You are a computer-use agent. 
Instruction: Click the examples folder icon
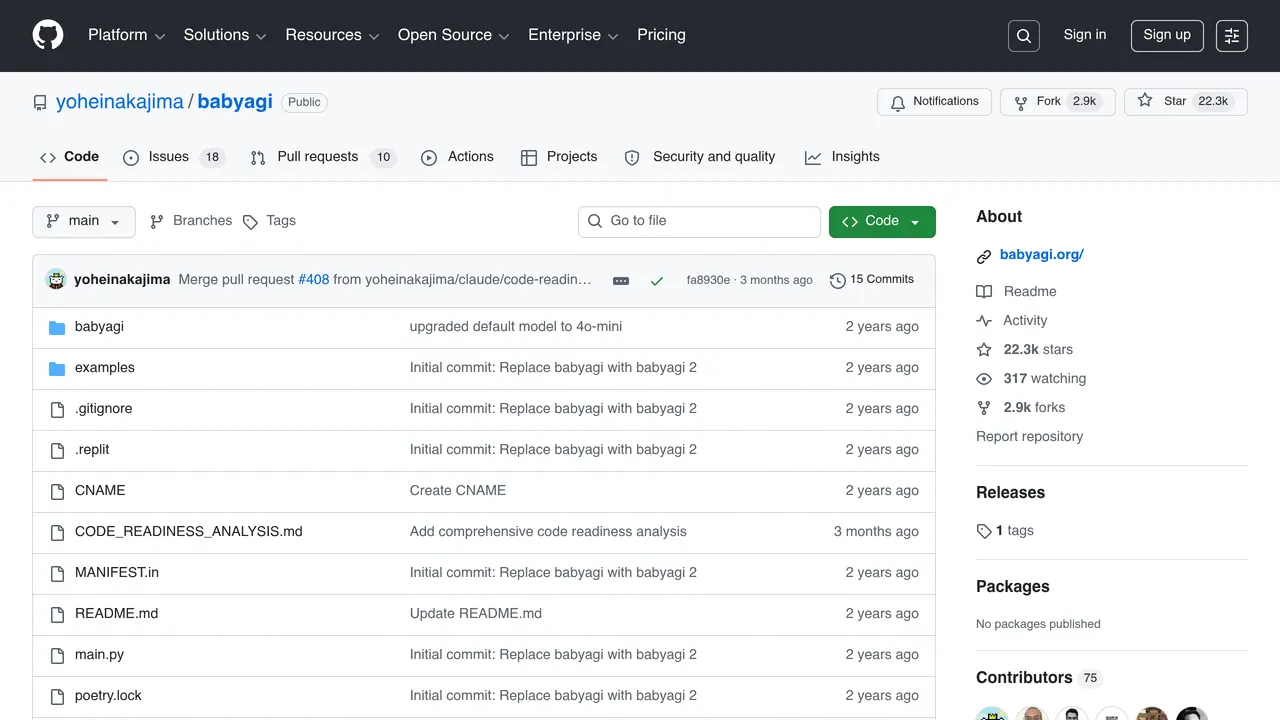57,368
